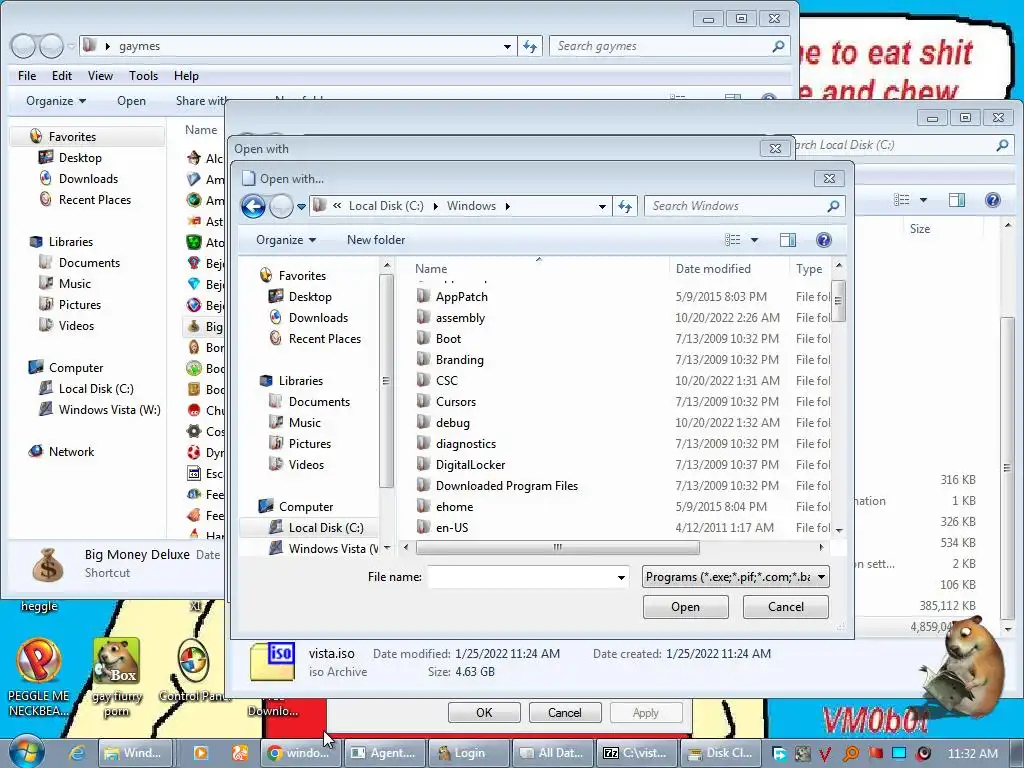
Task: Toggle preview pane icon in Open with dialog
Action: point(788,240)
